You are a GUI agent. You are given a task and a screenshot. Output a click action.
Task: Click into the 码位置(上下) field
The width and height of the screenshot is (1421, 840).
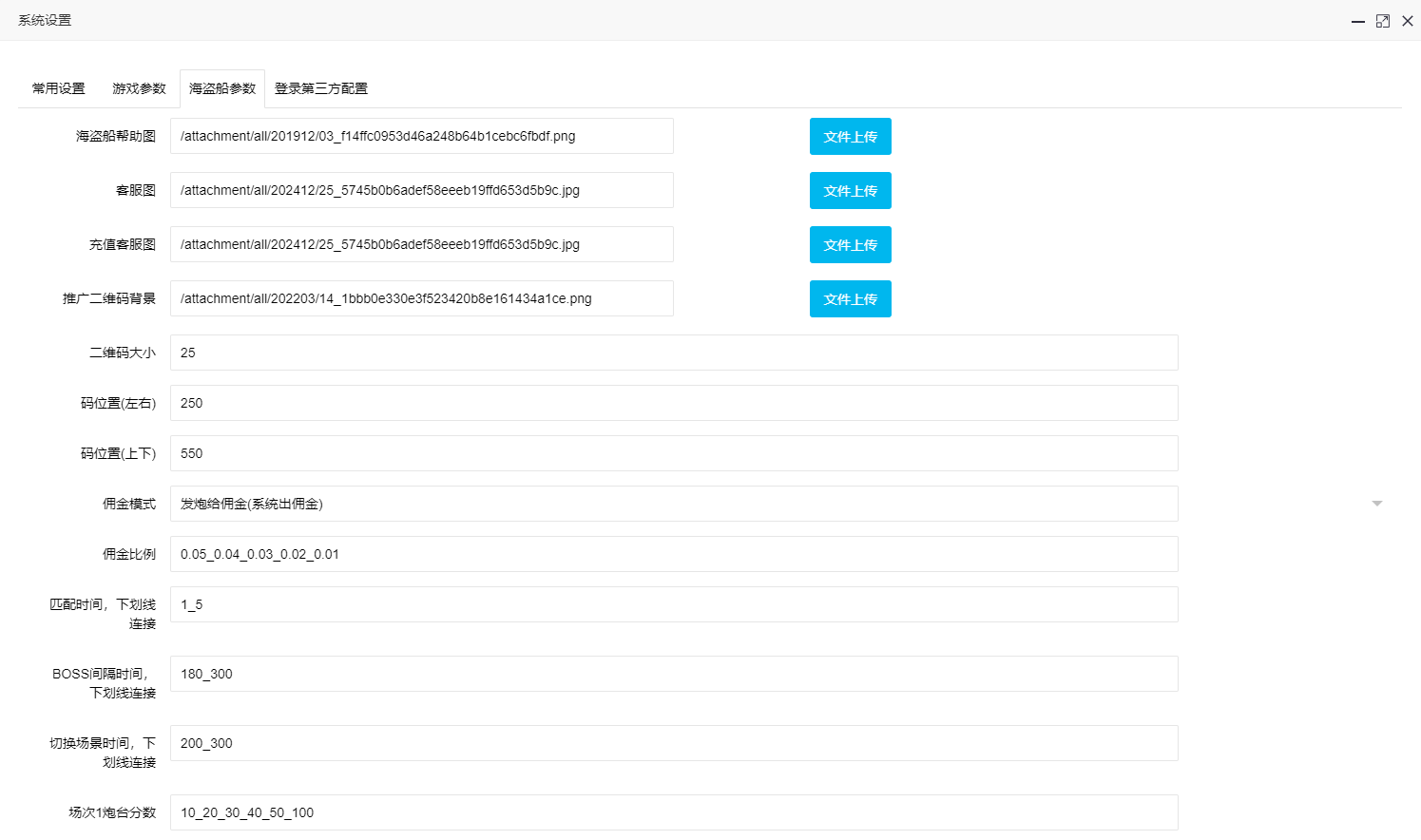click(x=673, y=453)
